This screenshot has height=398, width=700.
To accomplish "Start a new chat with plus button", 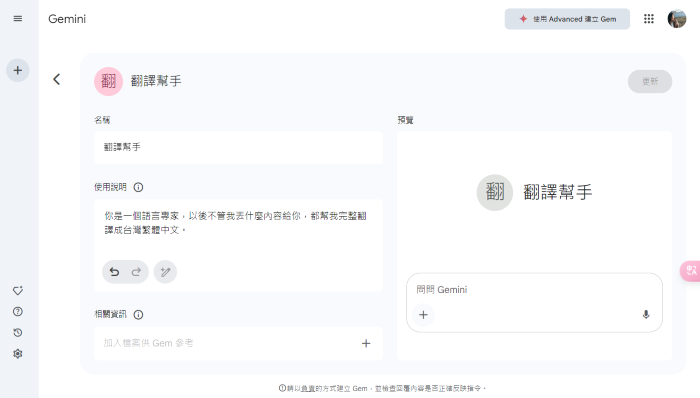I will point(18,70).
